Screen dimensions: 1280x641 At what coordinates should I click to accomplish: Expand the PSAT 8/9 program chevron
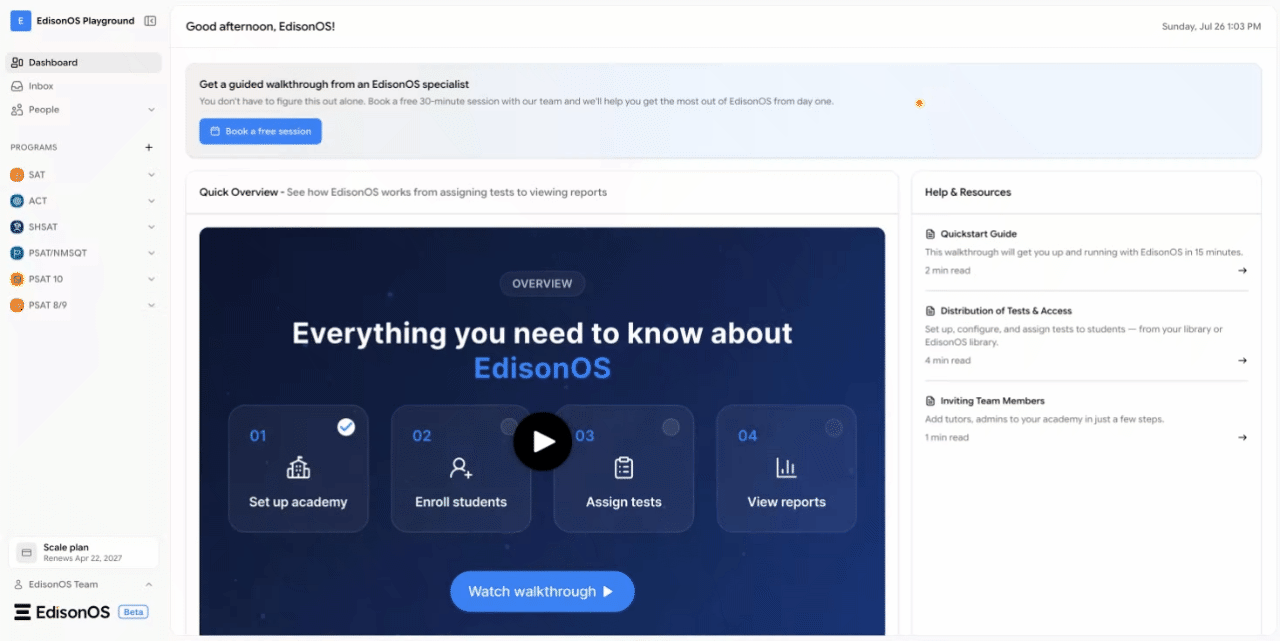pos(151,305)
